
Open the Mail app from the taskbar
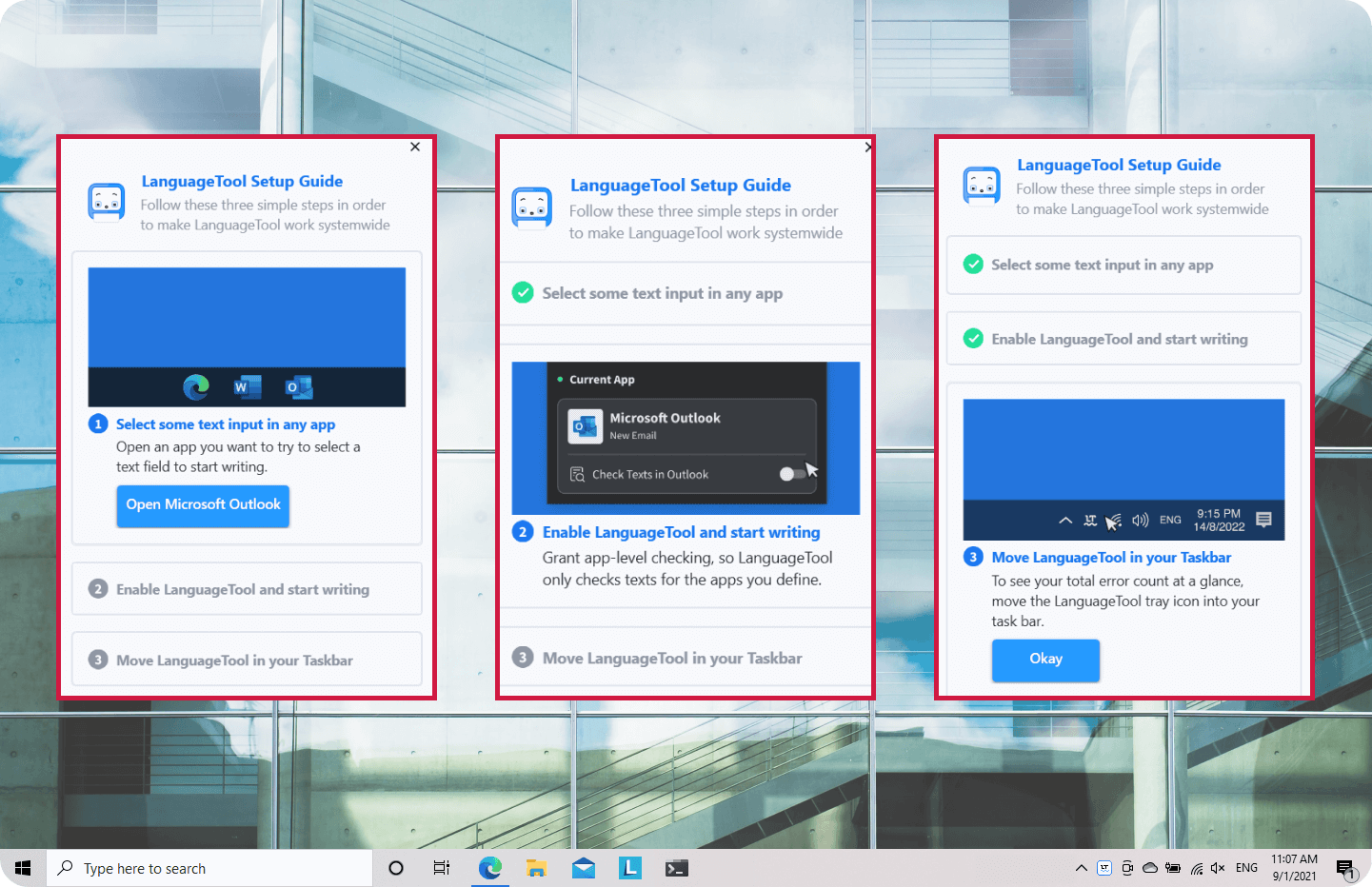584,868
